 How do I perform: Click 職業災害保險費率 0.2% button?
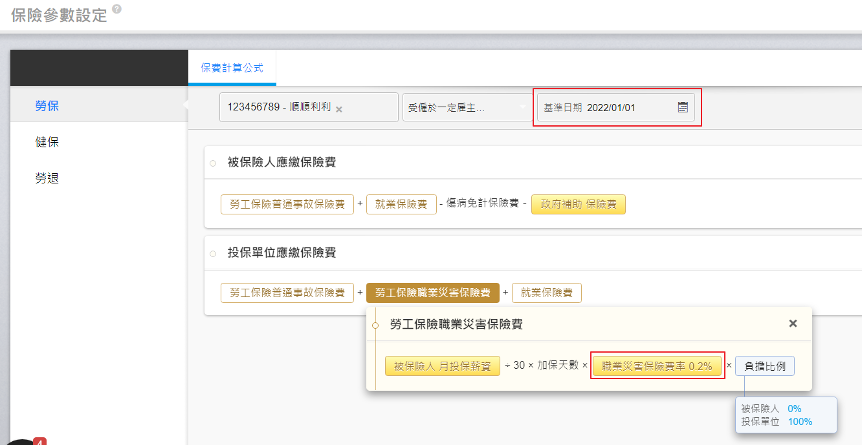656,366
